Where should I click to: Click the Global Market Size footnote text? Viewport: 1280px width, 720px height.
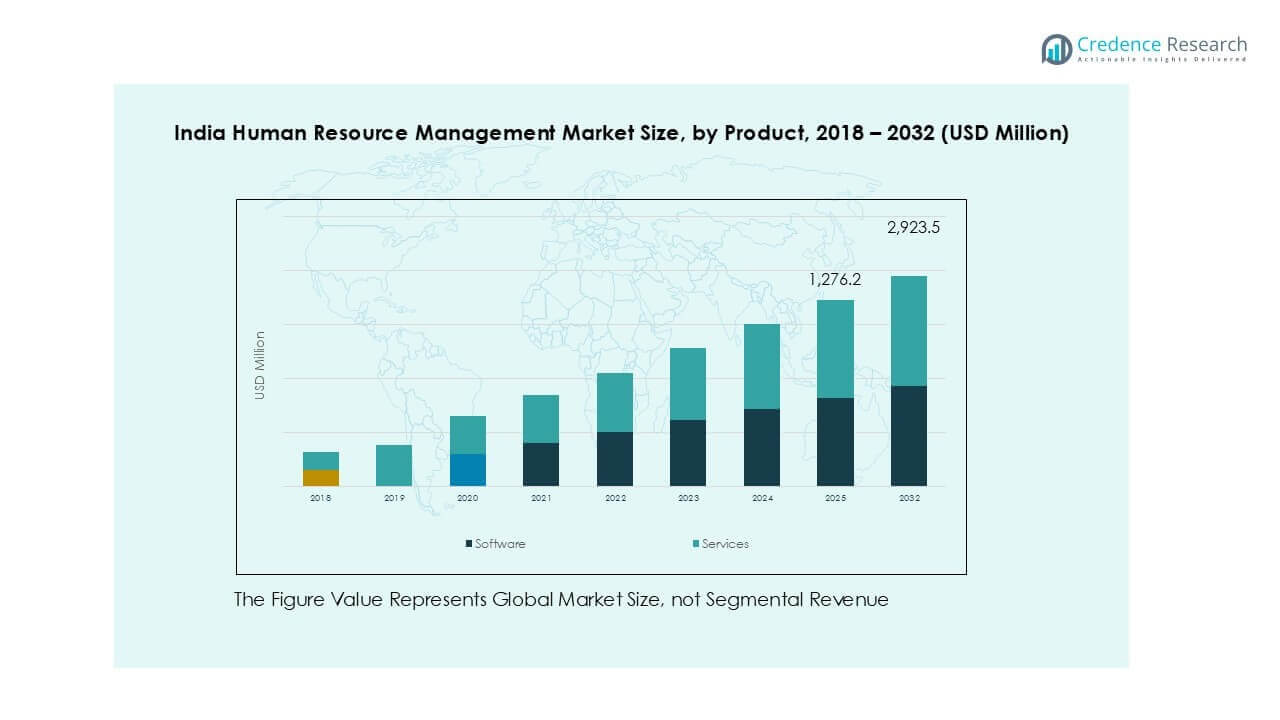click(x=561, y=600)
